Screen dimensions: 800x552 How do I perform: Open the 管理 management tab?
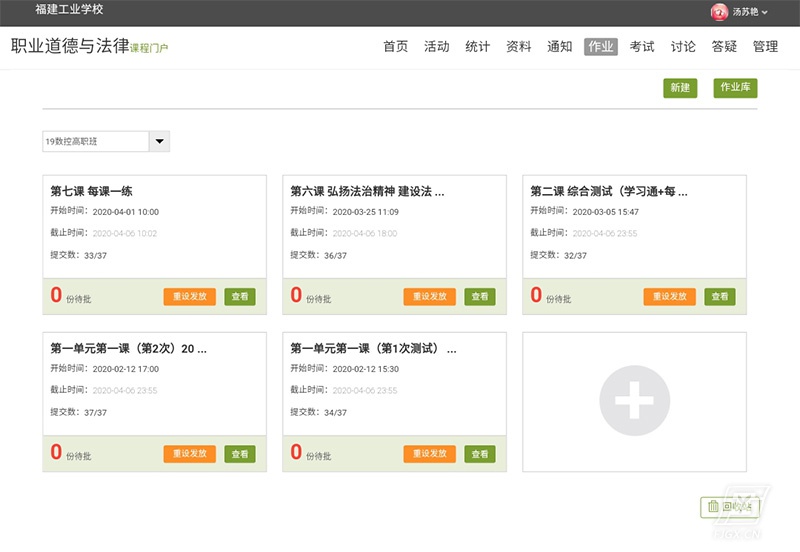pos(765,46)
